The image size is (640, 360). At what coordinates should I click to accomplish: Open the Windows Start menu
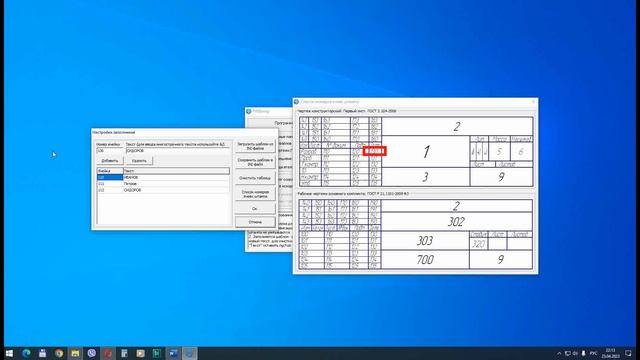pyautogui.click(x=9, y=353)
